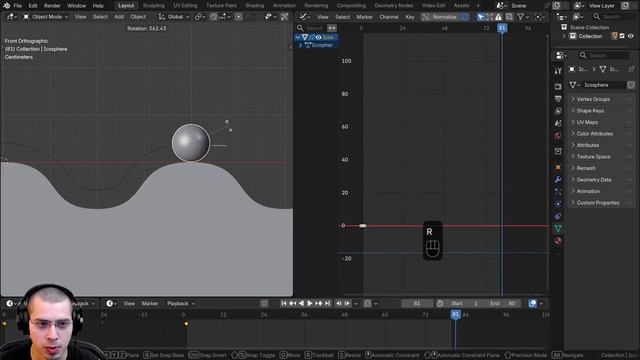Image resolution: width=640 pixels, height=360 pixels.
Task: Open the Material properties tab icon
Action: tap(558, 241)
